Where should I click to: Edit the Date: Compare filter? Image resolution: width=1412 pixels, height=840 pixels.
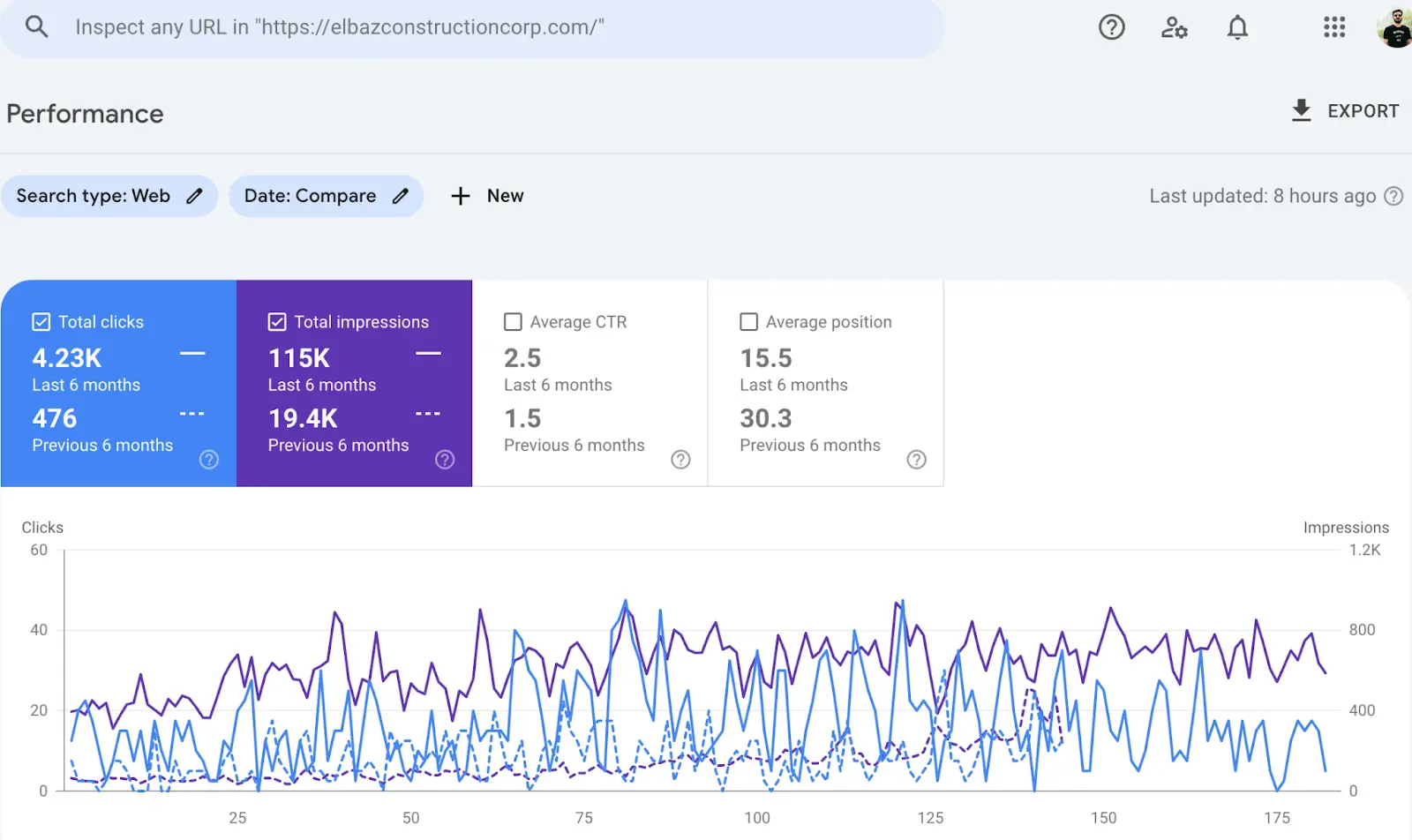326,196
